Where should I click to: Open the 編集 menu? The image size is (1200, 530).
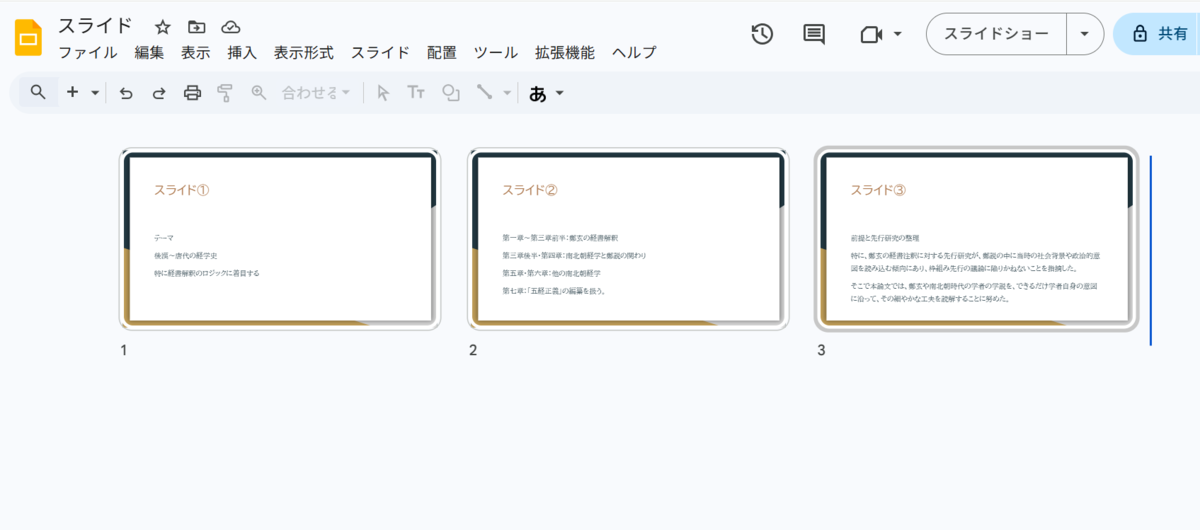pos(149,53)
